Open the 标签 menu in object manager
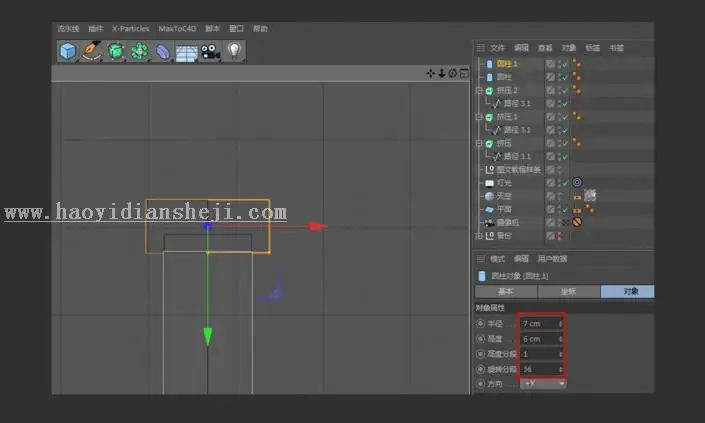 pos(592,48)
